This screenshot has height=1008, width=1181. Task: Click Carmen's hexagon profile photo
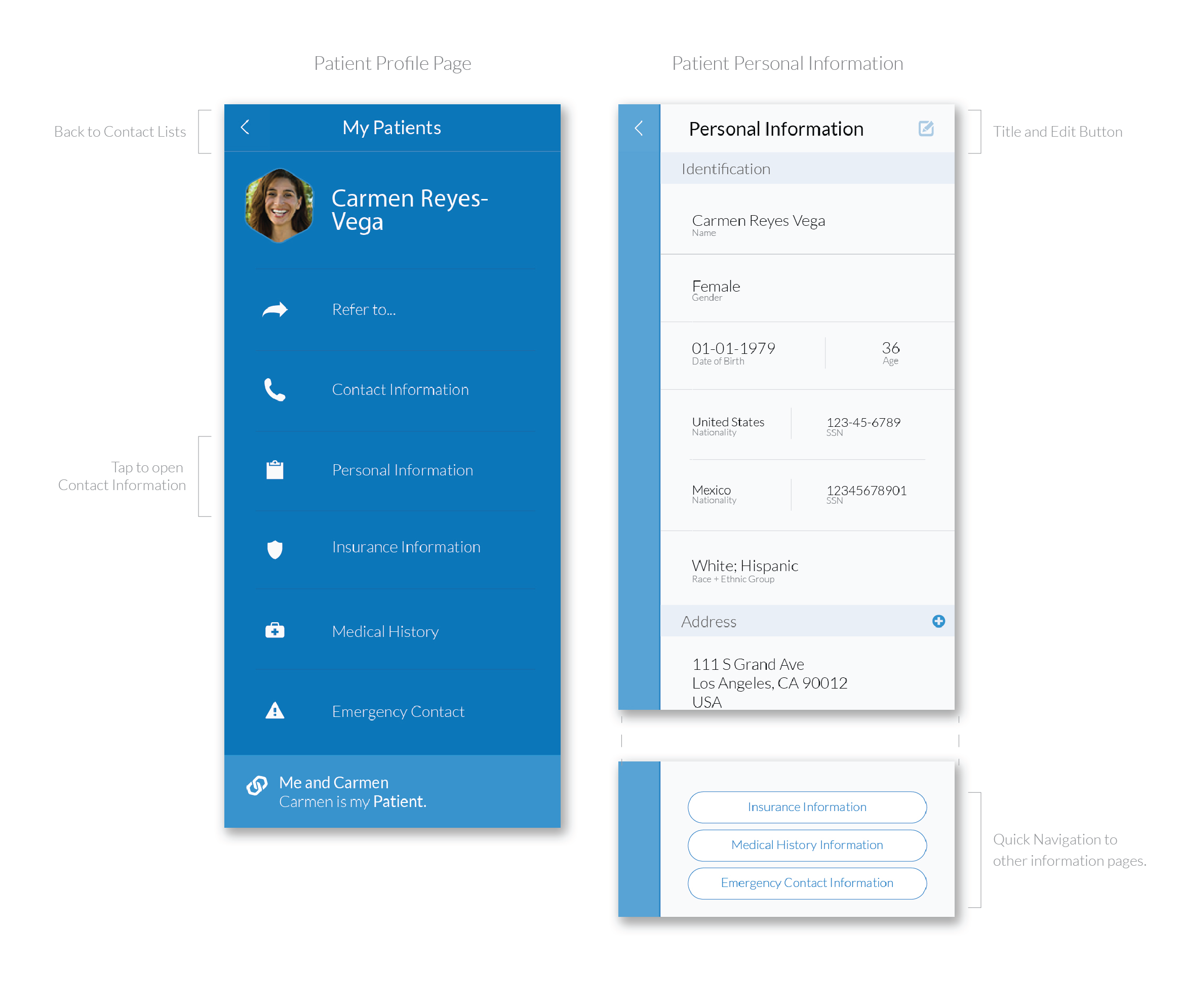[x=279, y=206]
